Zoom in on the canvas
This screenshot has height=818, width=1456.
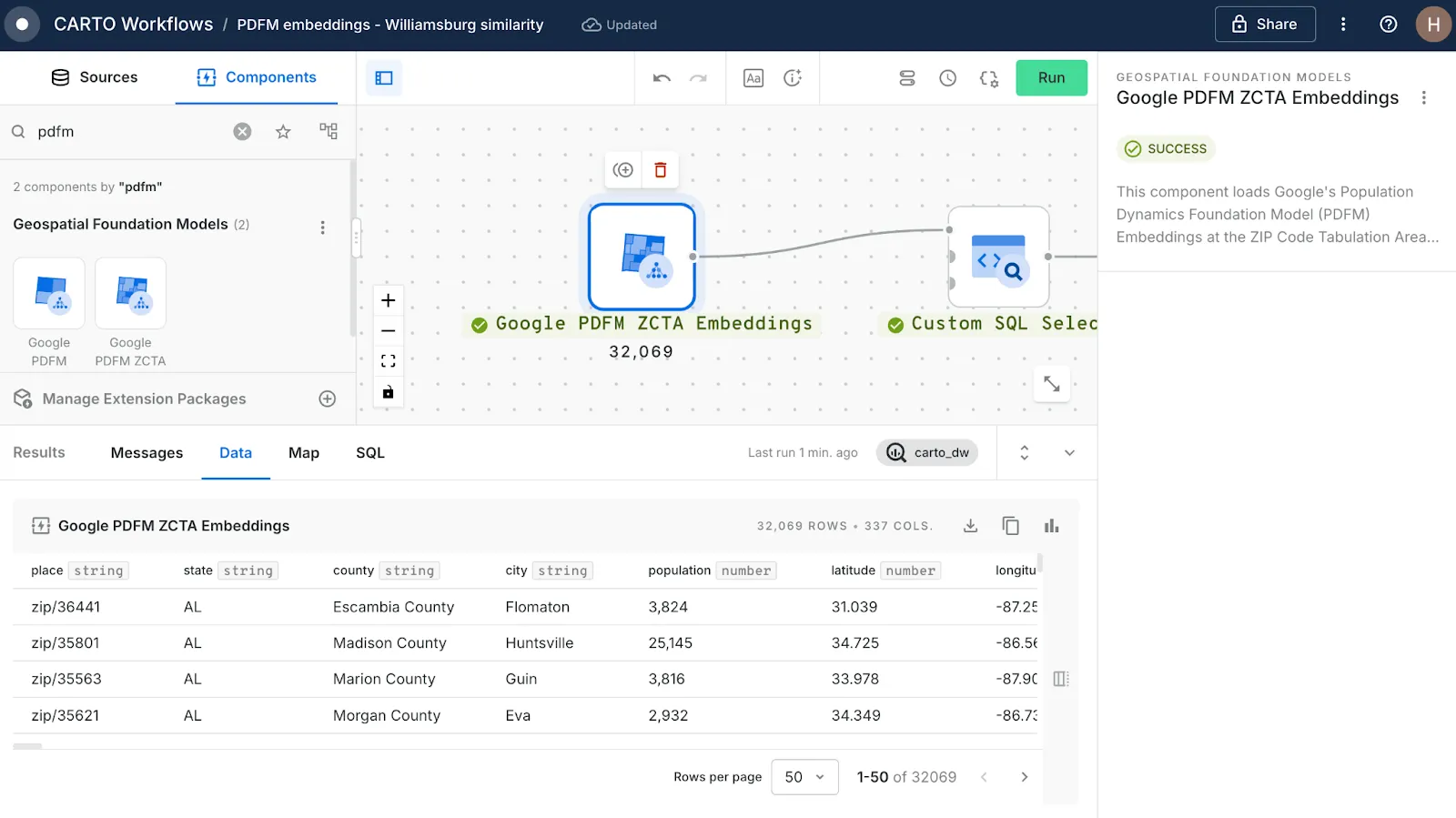(x=389, y=300)
